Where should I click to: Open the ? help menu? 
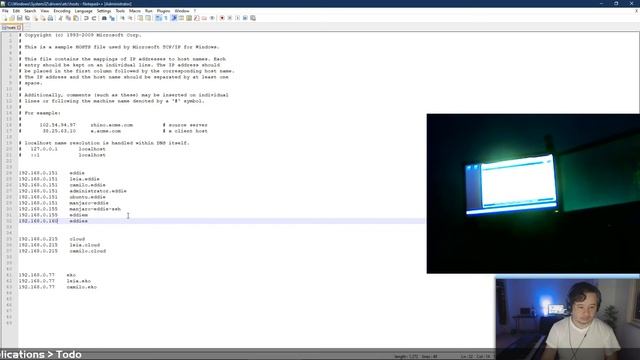pos(195,11)
